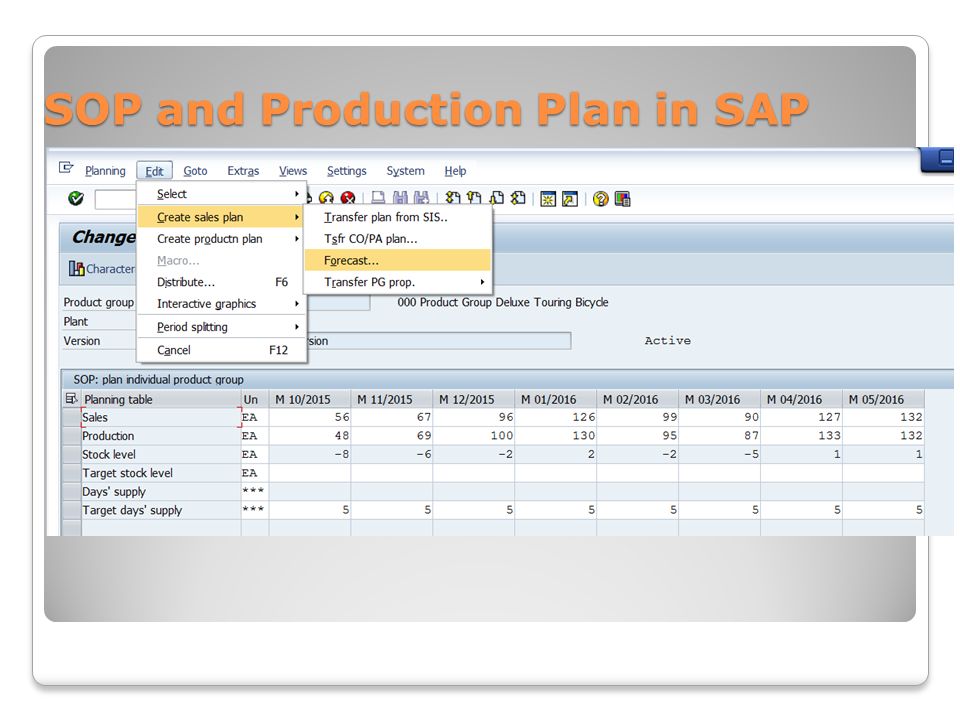
Task: Click Stock level value -8
Action: point(310,454)
